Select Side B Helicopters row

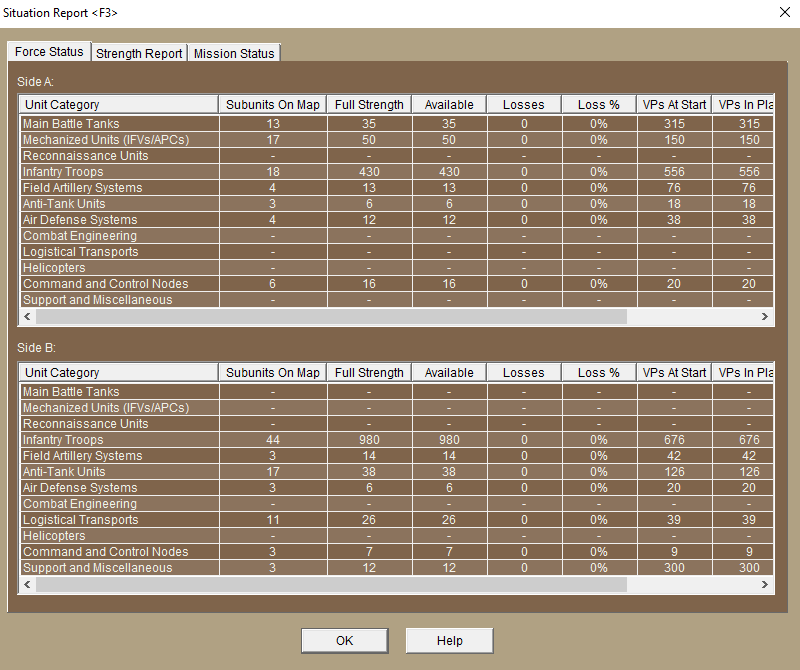coord(396,536)
